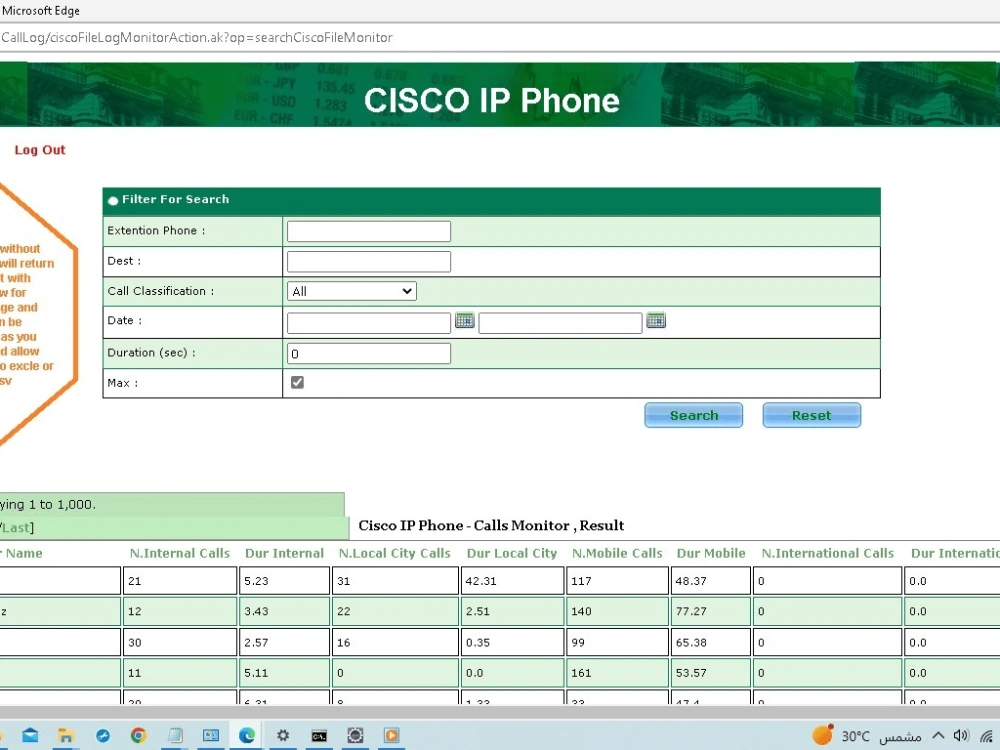Open the Call Classification dropdown
This screenshot has height=750, width=1000.
[x=352, y=291]
